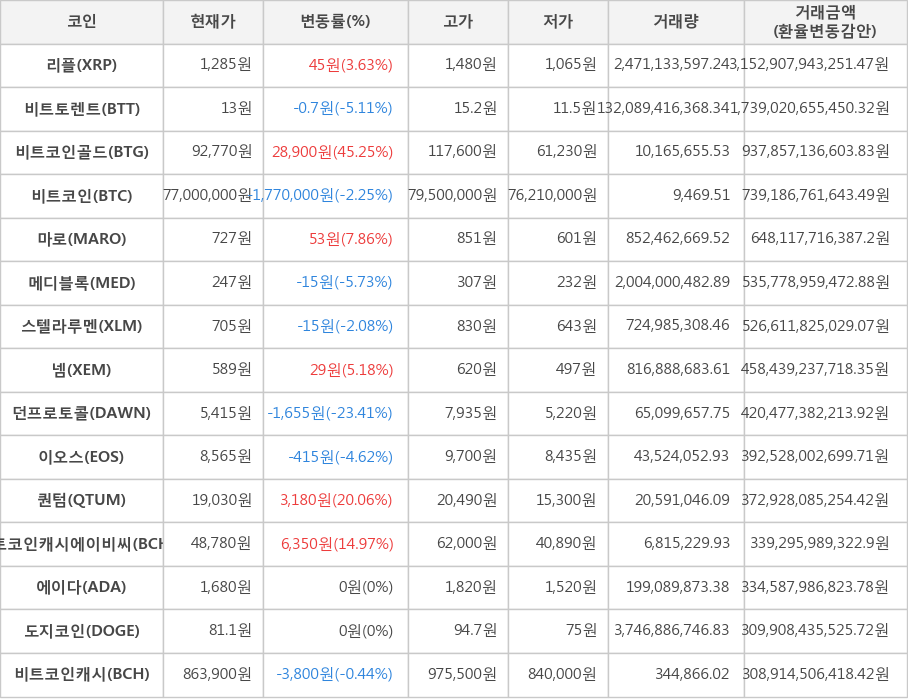Select the 거래량 column header

(676, 21)
